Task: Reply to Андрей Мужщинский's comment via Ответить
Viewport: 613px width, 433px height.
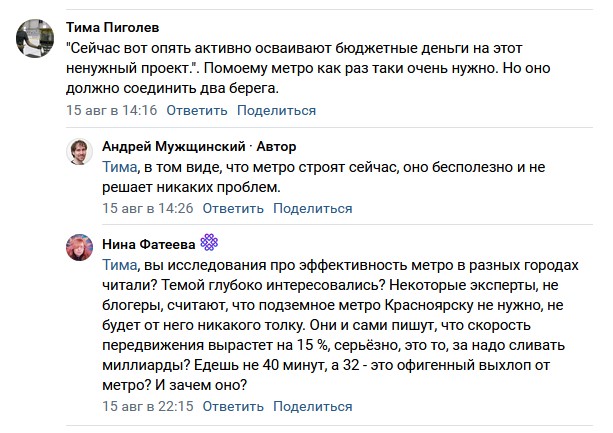Action: click(233, 208)
